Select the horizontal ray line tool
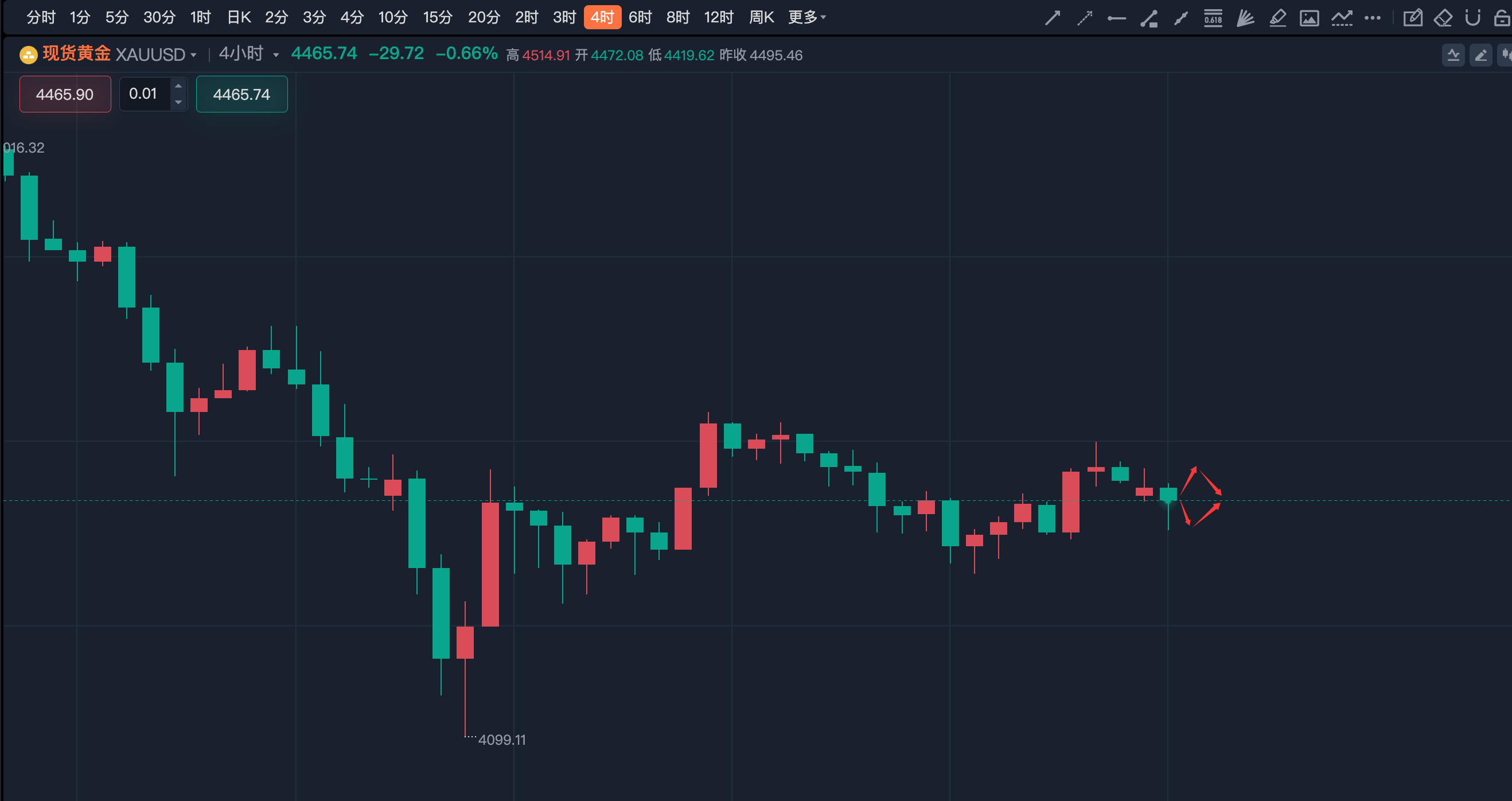Image resolution: width=1512 pixels, height=801 pixels. (1116, 18)
